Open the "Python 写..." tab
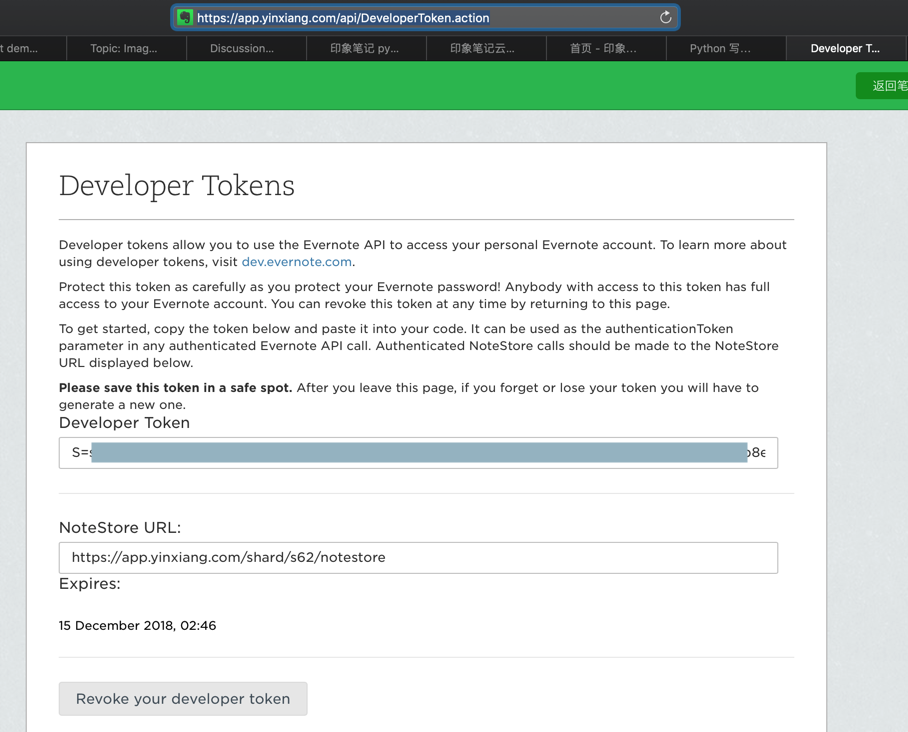 [x=720, y=48]
